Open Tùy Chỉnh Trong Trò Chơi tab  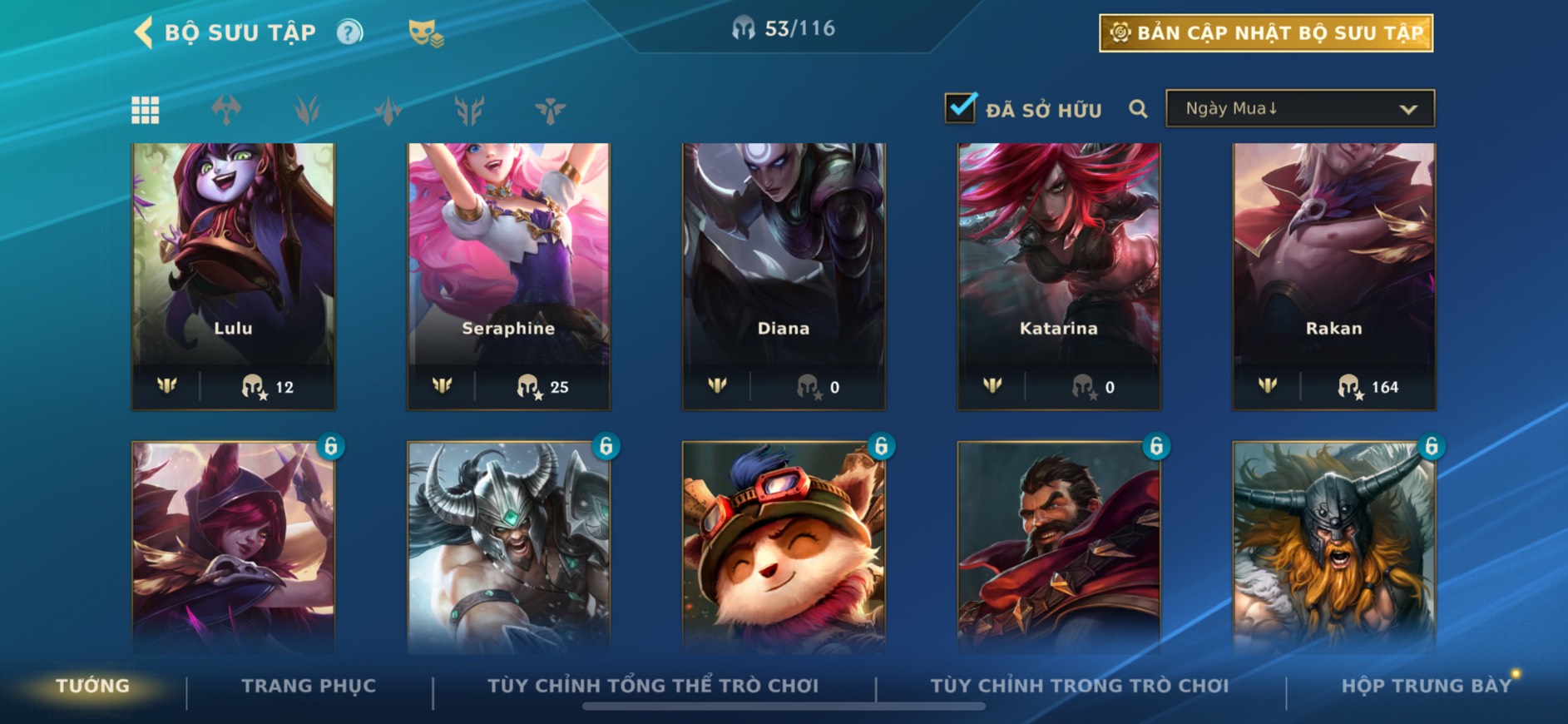[1079, 686]
